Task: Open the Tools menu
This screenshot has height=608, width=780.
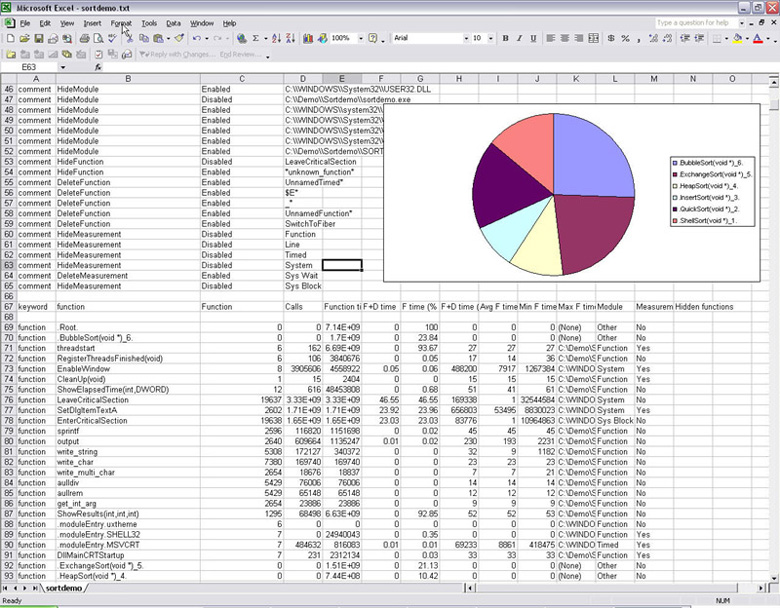Action: pyautogui.click(x=149, y=22)
